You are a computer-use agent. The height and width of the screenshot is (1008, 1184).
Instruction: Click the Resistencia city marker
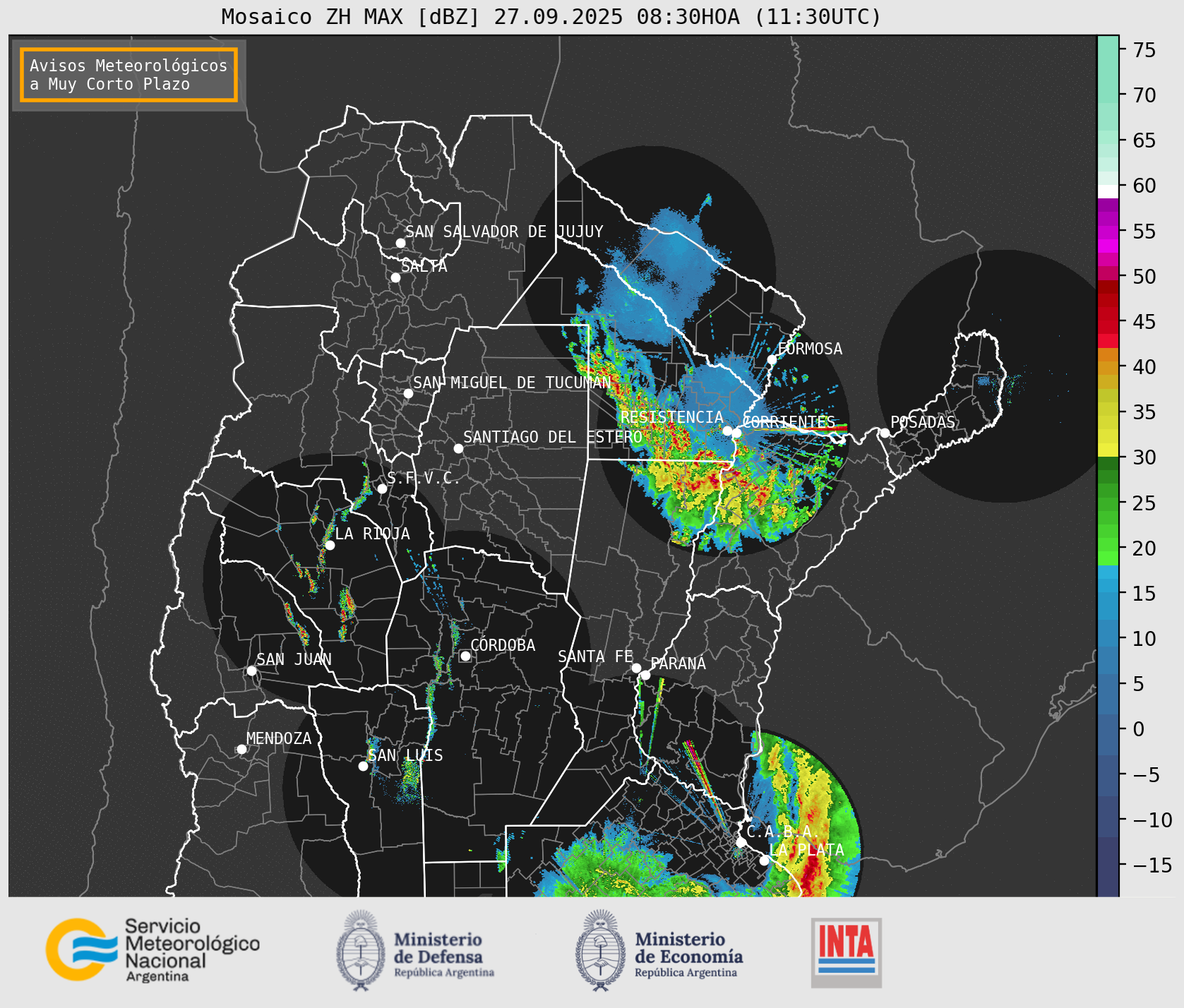tap(727, 431)
